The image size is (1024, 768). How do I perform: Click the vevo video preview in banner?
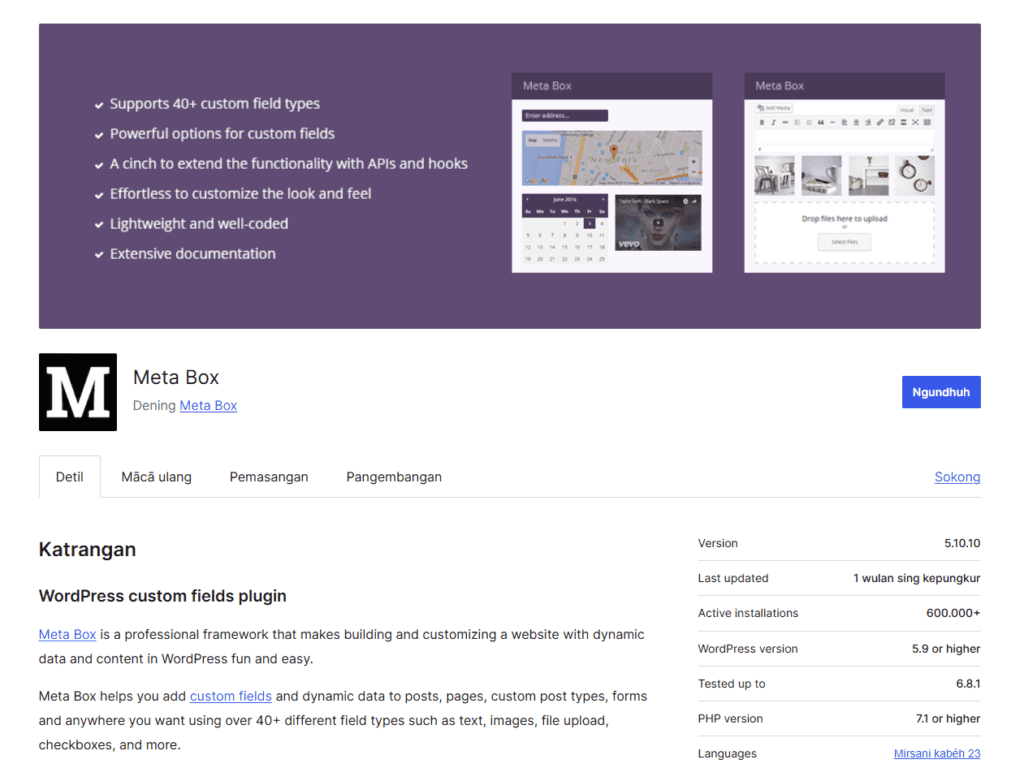tap(658, 223)
